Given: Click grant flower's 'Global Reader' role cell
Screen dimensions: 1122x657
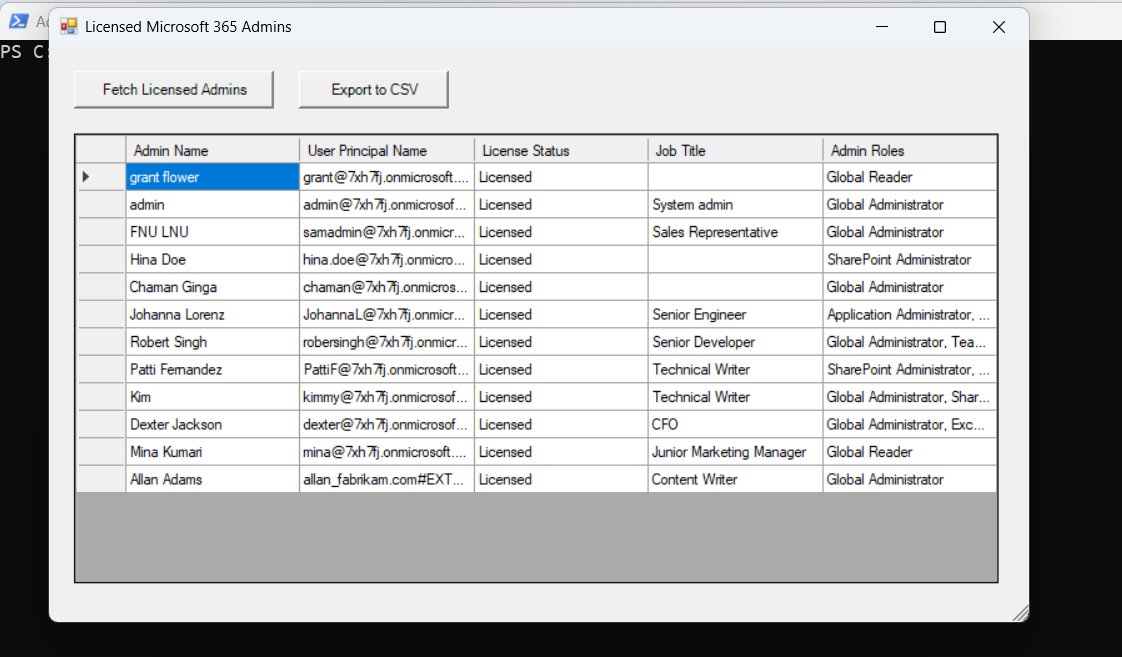Looking at the screenshot, I should [x=909, y=177].
